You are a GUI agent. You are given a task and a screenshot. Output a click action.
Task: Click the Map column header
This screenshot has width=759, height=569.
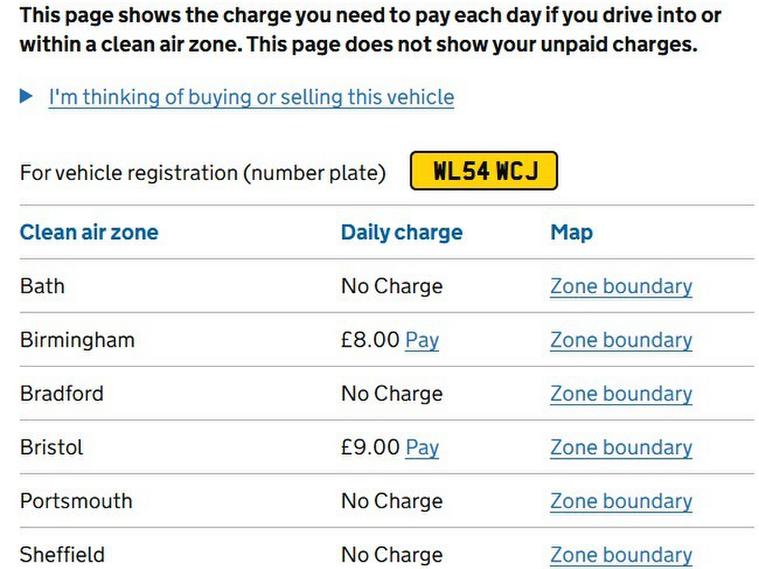pos(571,233)
